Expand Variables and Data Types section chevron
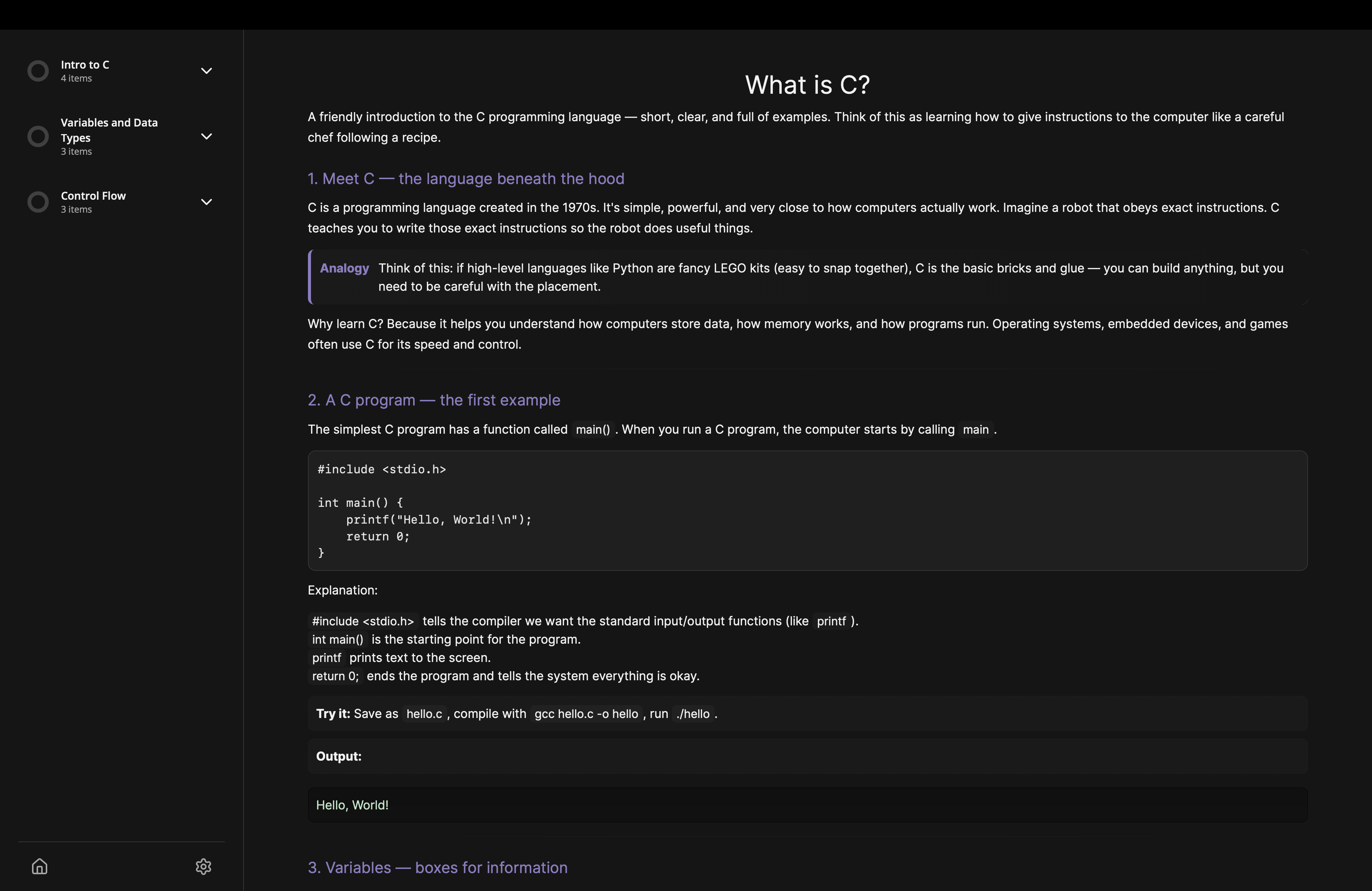1372x891 pixels. (207, 136)
